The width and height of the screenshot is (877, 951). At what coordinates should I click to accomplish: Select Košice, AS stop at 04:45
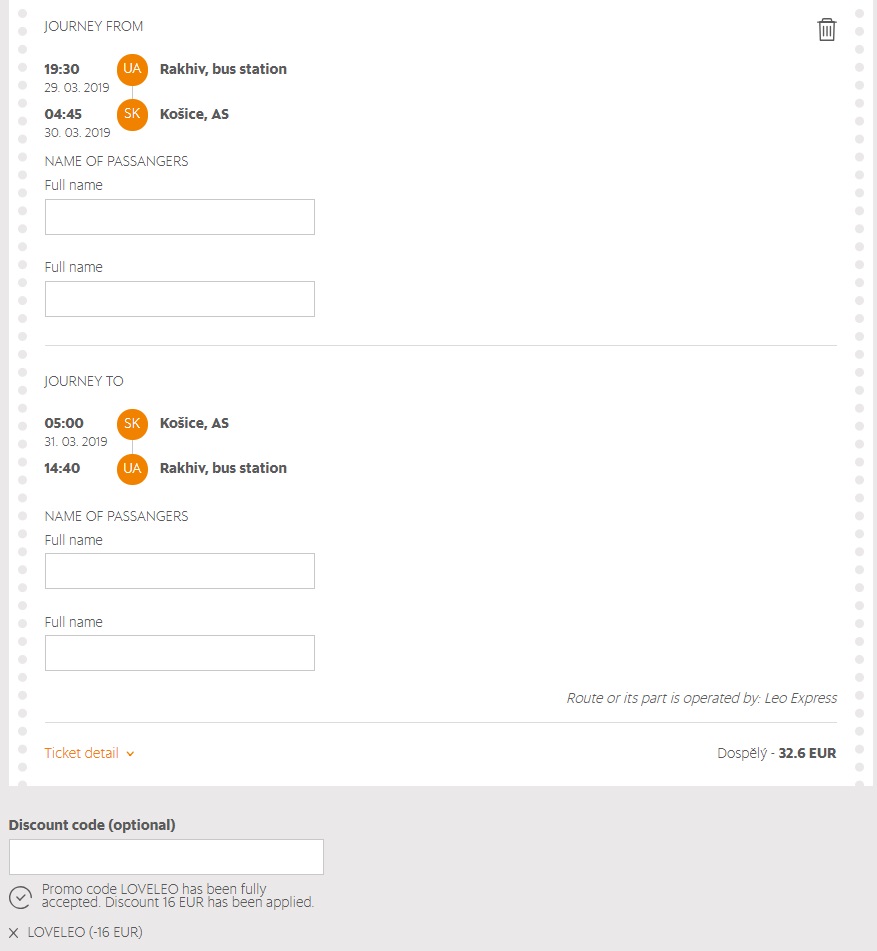pos(194,114)
